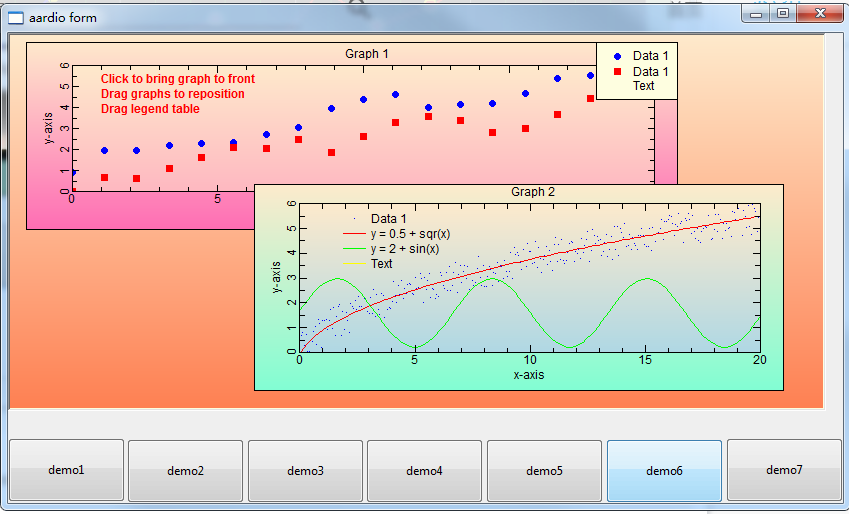Viewport: 849px width, 514px height.
Task: Click the y-axis label of Graph 2
Action: tap(276, 277)
